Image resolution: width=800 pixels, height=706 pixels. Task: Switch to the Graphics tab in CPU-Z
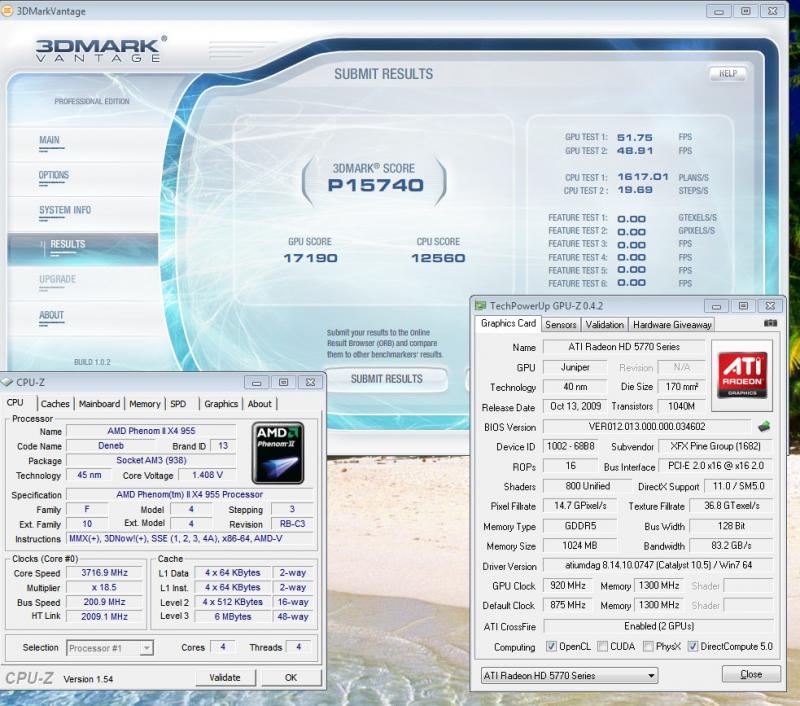(x=221, y=404)
